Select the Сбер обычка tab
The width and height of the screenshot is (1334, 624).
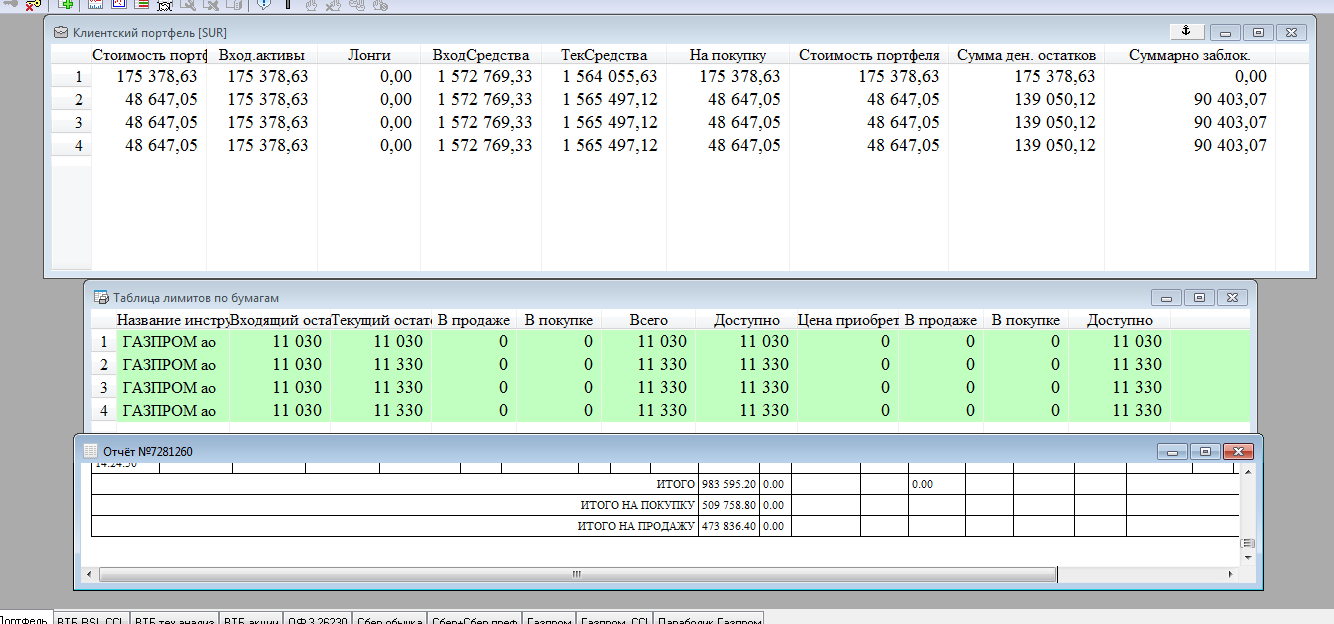[389, 619]
